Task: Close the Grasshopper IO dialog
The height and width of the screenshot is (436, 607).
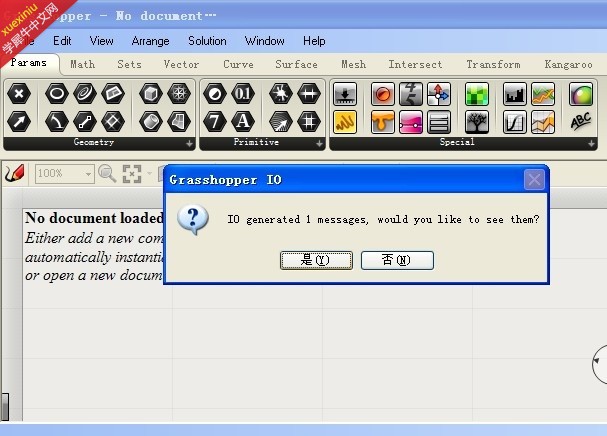Action: pyautogui.click(x=534, y=180)
